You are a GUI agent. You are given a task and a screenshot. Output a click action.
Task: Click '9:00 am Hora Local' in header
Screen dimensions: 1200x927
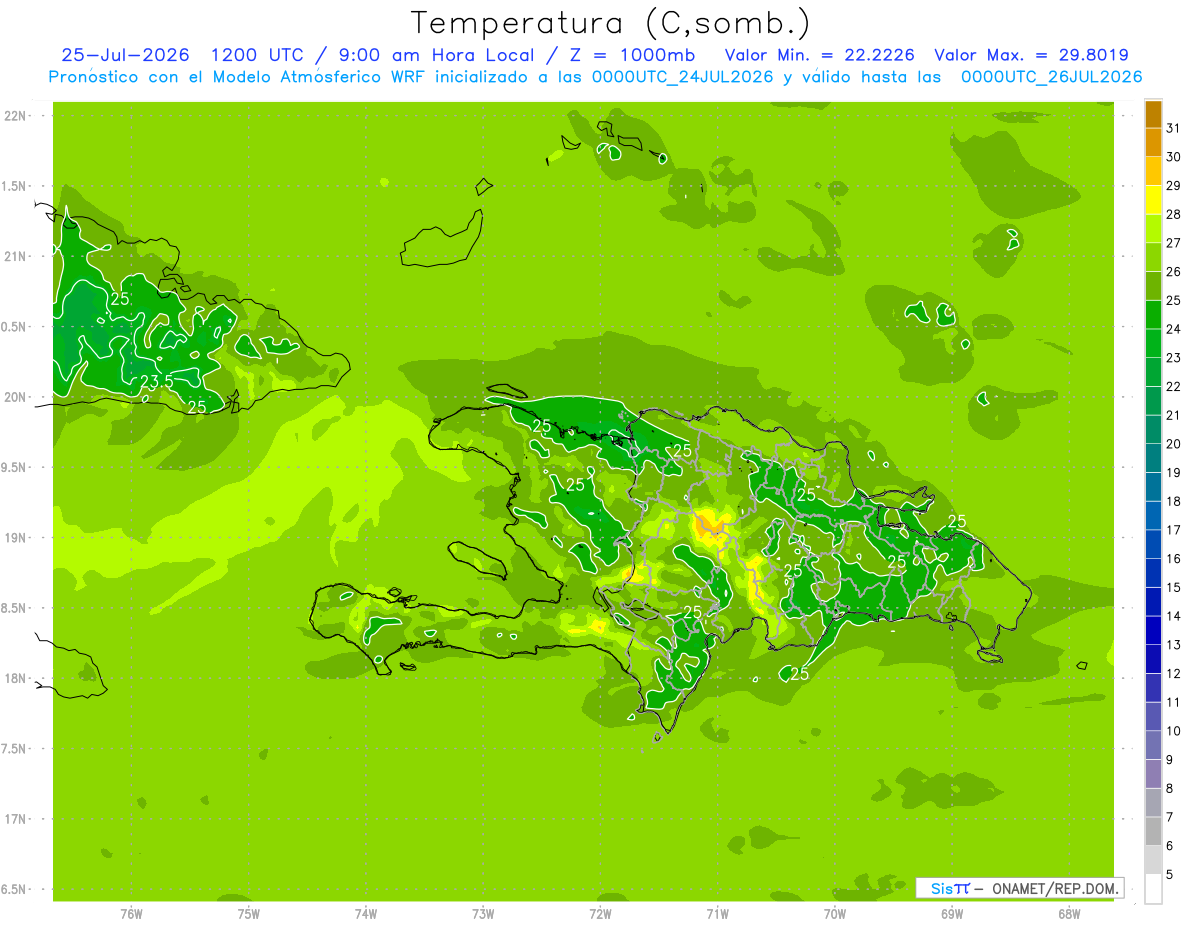pyautogui.click(x=438, y=55)
